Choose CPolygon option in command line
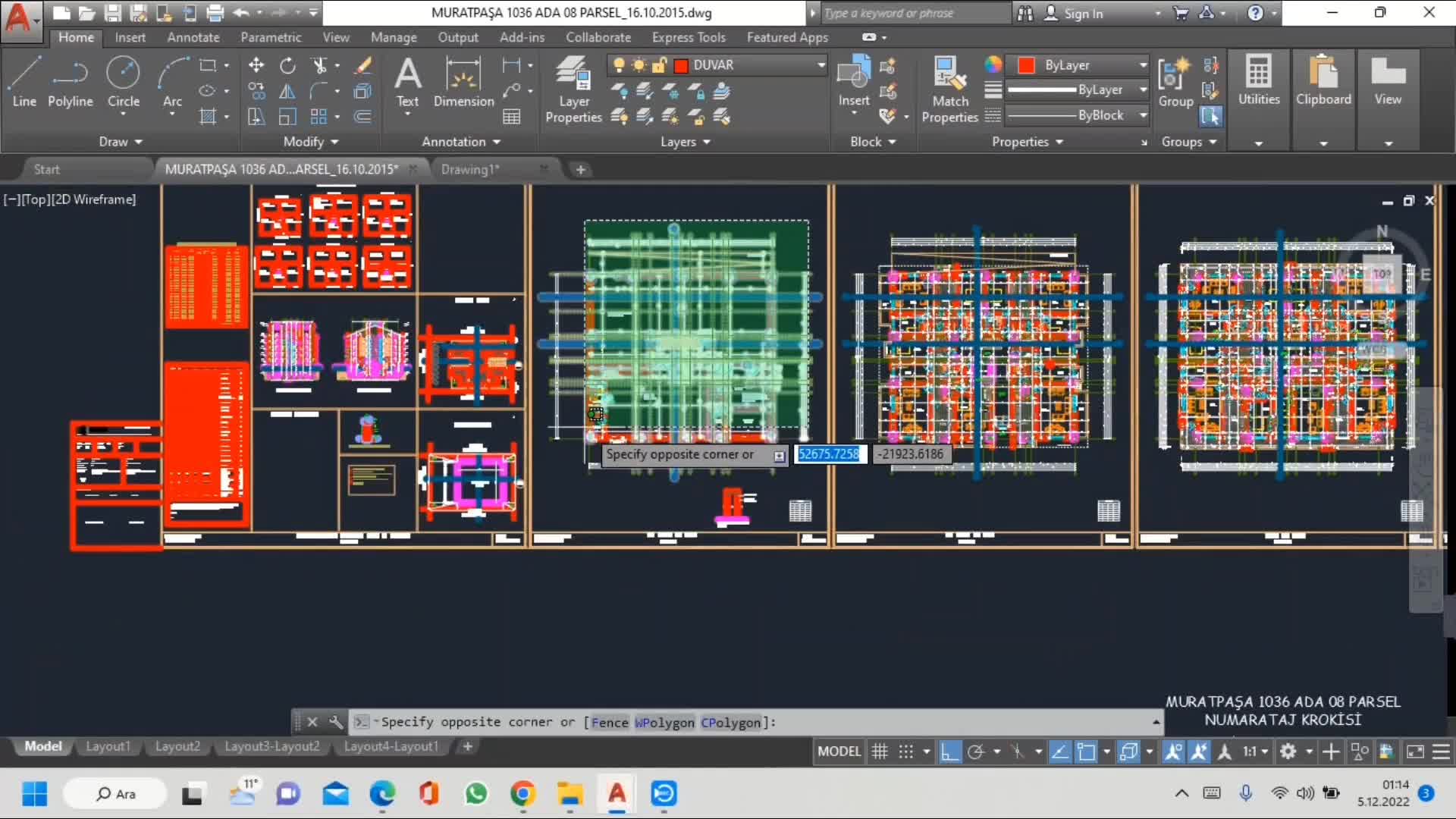1456x819 pixels. click(730, 723)
